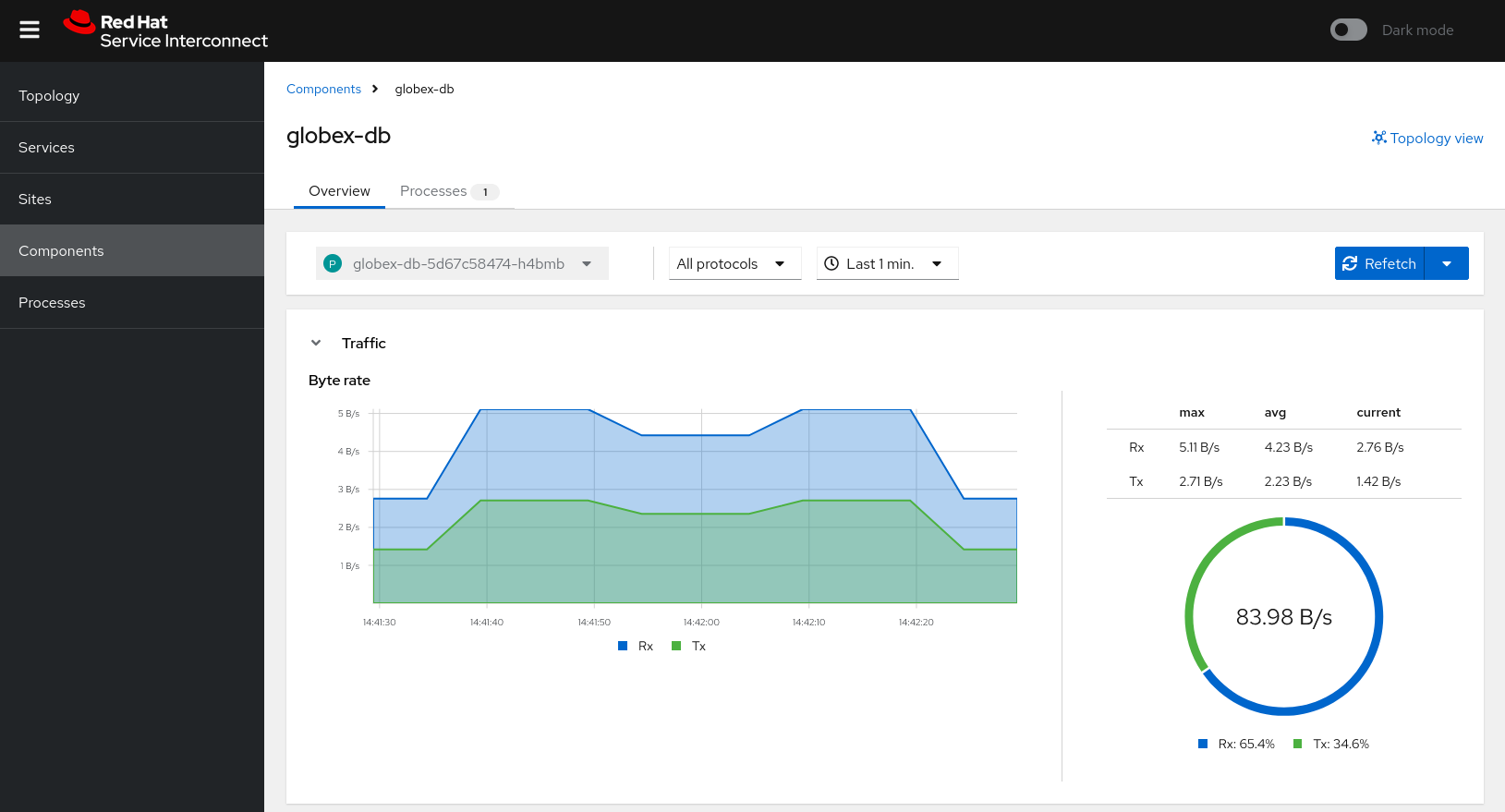The width and height of the screenshot is (1505, 812).
Task: Click the Rx legend blue swatch
Action: [623, 646]
